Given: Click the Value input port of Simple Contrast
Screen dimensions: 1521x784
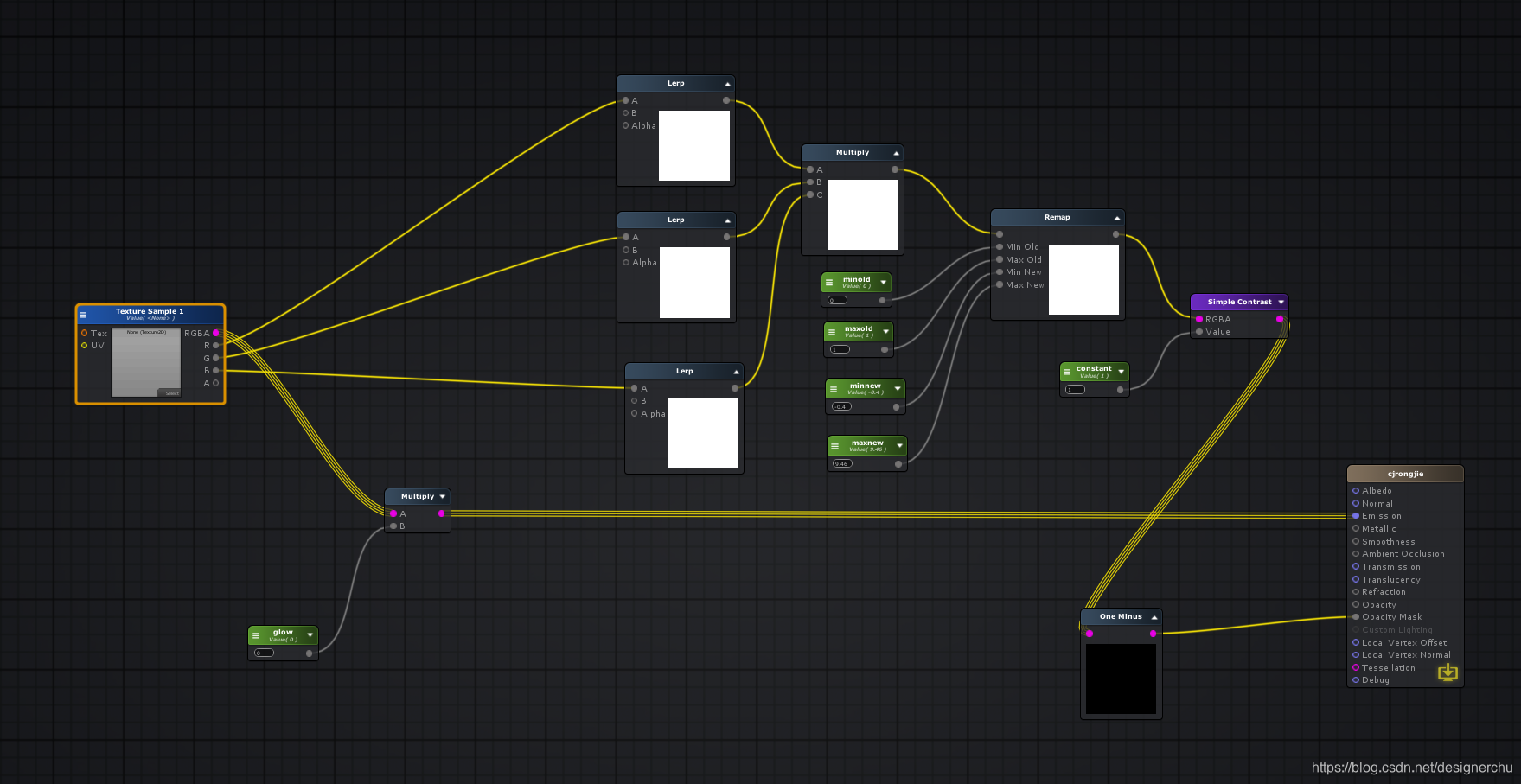Looking at the screenshot, I should click(1199, 331).
